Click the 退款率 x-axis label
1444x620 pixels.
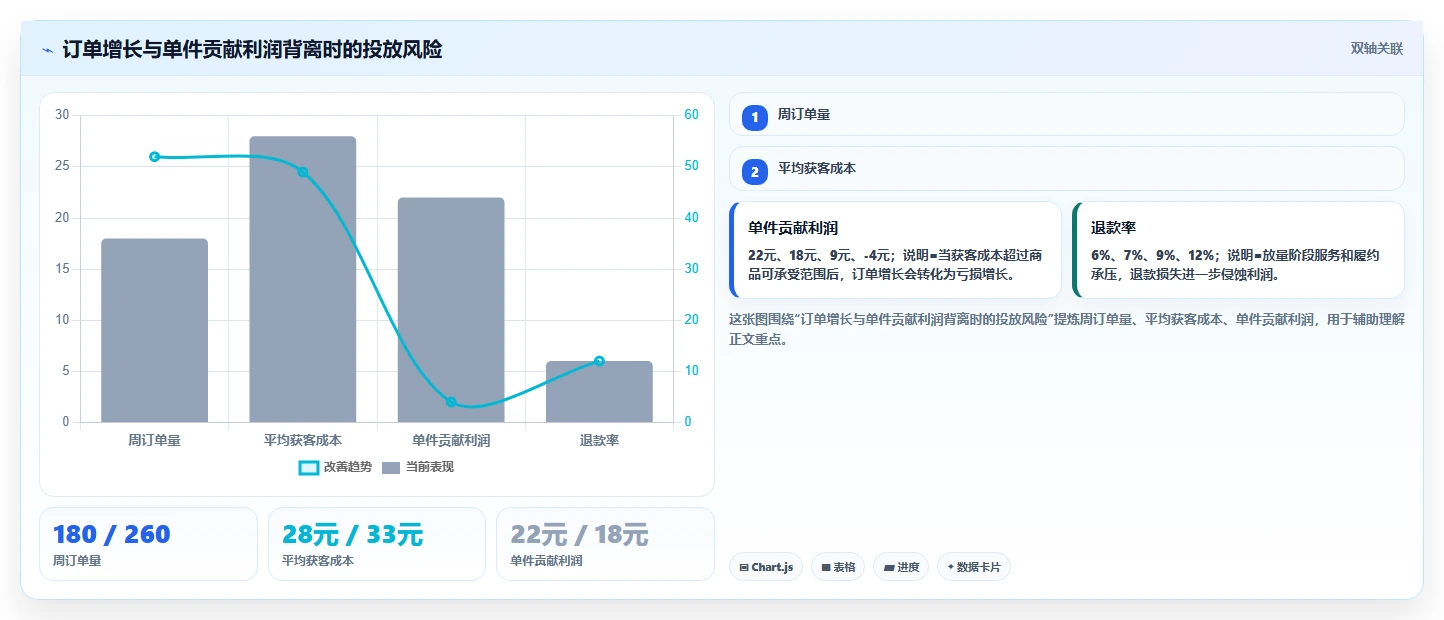599,440
